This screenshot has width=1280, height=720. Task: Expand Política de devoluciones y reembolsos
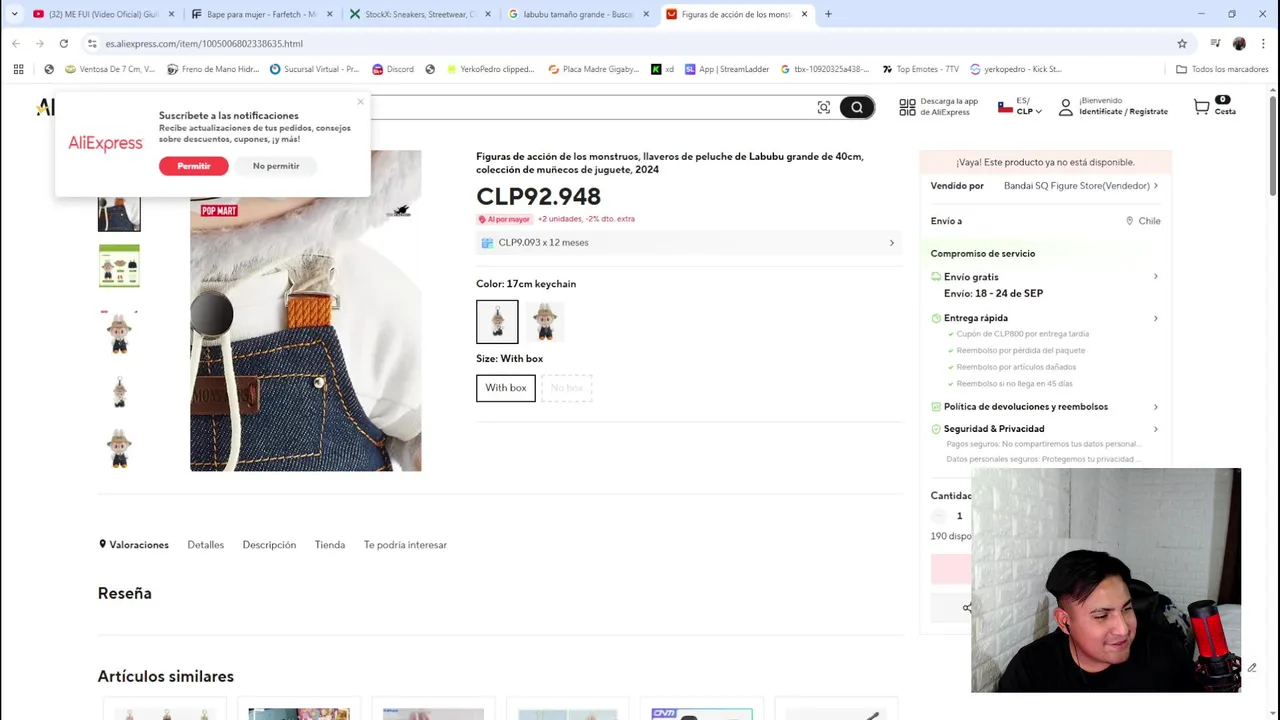coord(1045,407)
